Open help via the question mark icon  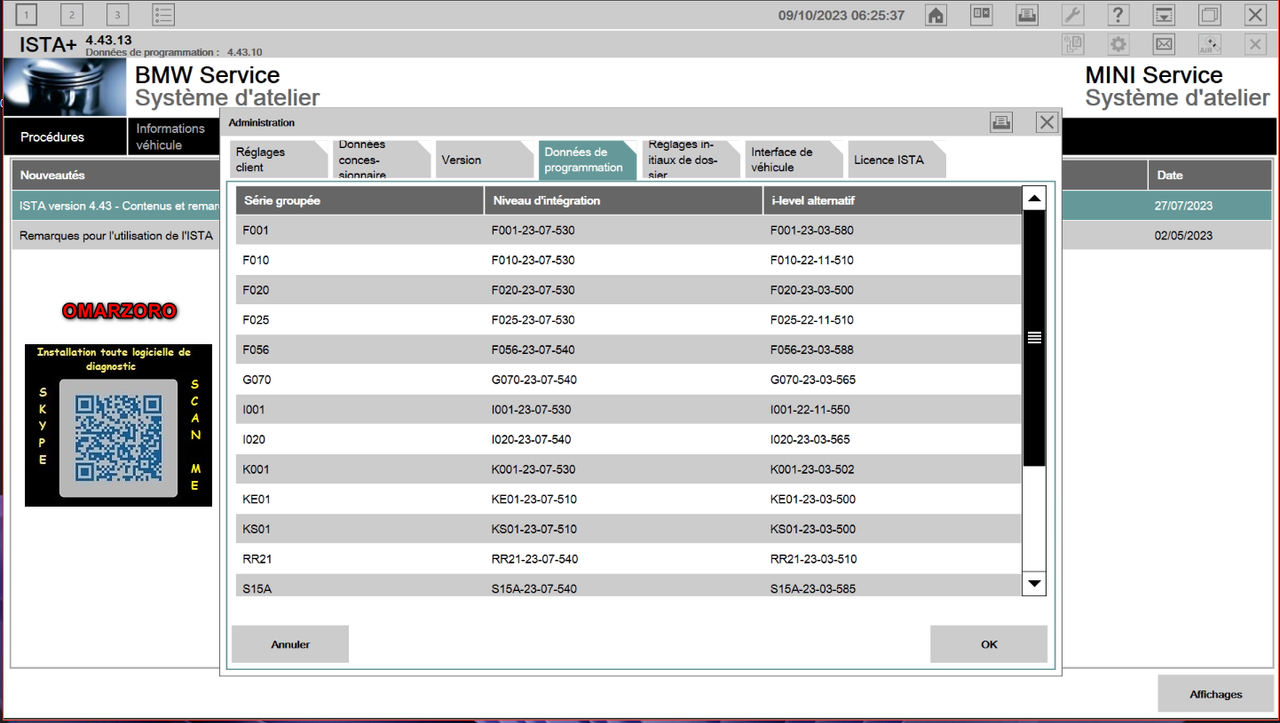tap(1118, 15)
